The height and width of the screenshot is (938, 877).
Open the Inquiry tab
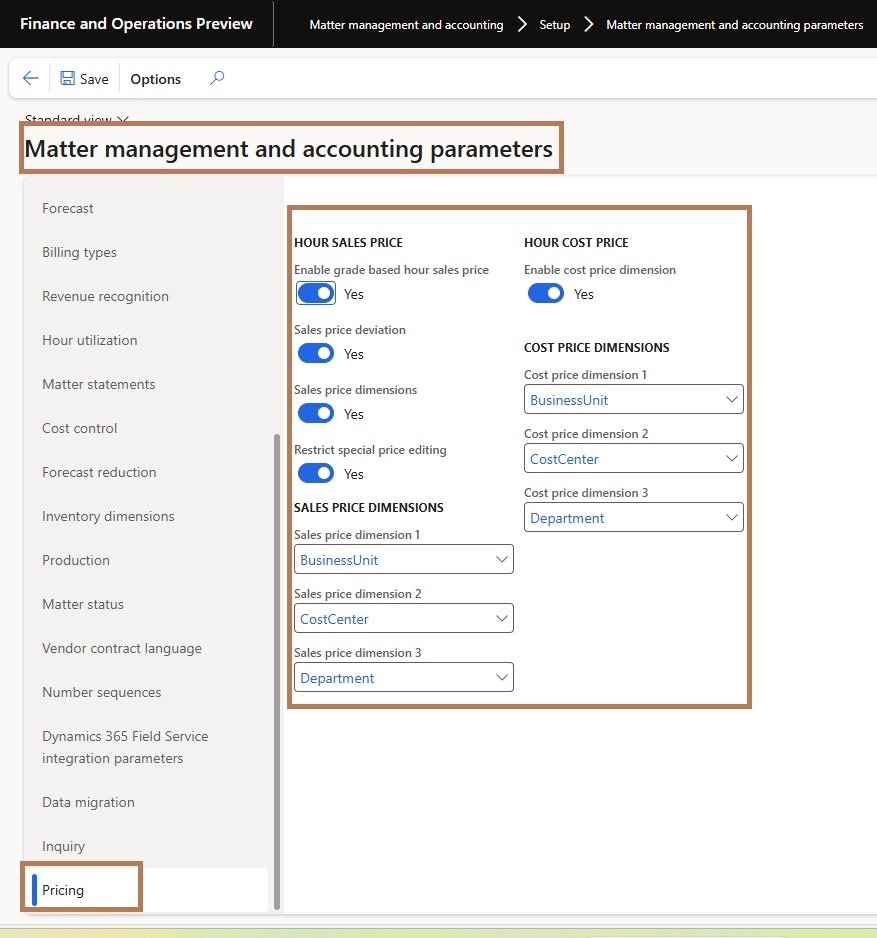63,846
